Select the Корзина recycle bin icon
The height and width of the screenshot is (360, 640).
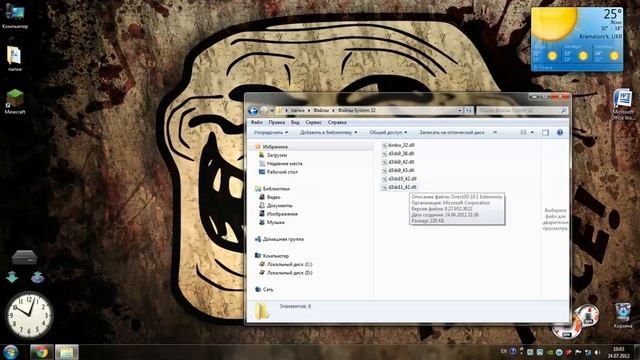pyautogui.click(x=623, y=316)
